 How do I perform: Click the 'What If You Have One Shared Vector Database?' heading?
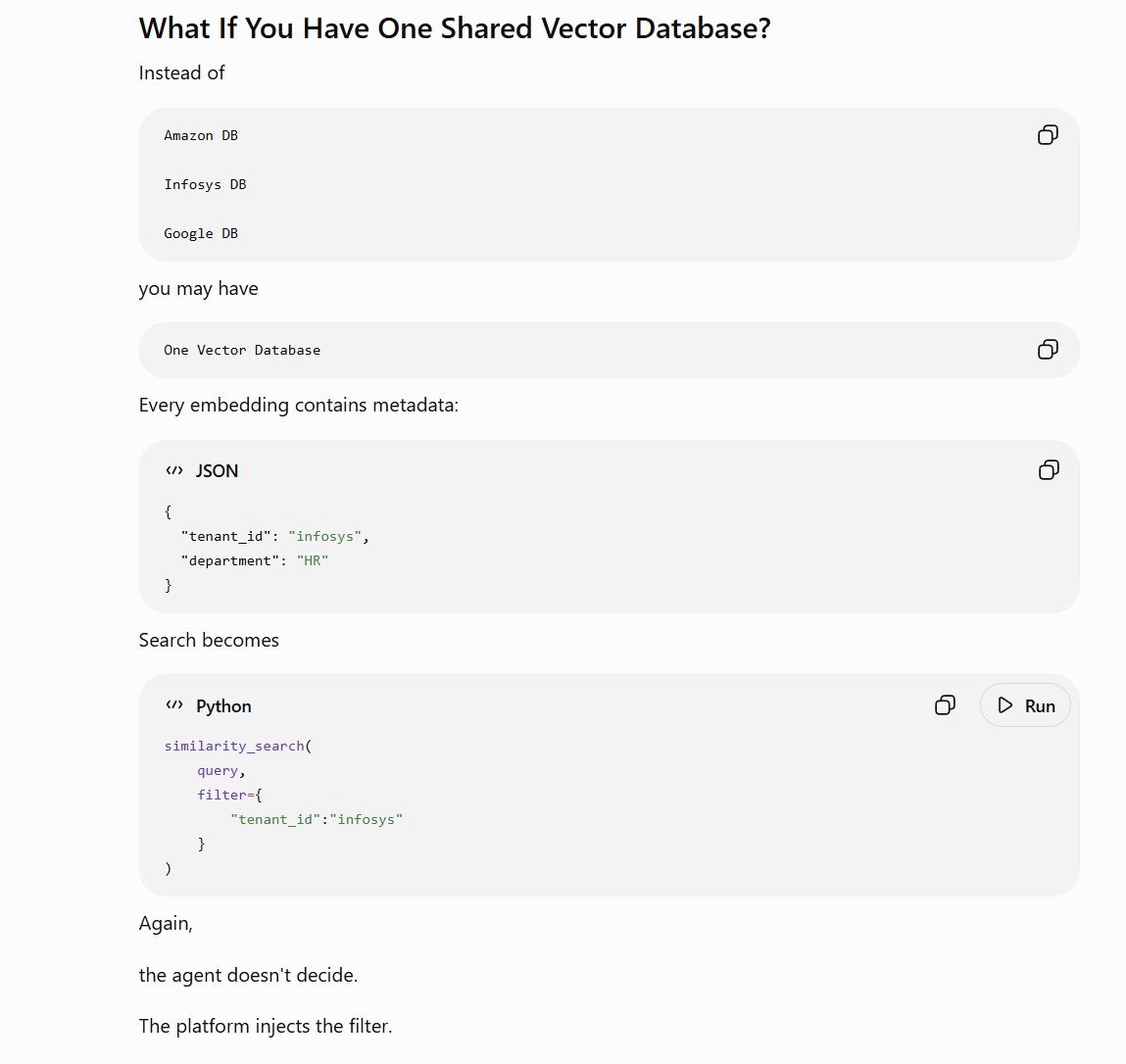coord(455,28)
